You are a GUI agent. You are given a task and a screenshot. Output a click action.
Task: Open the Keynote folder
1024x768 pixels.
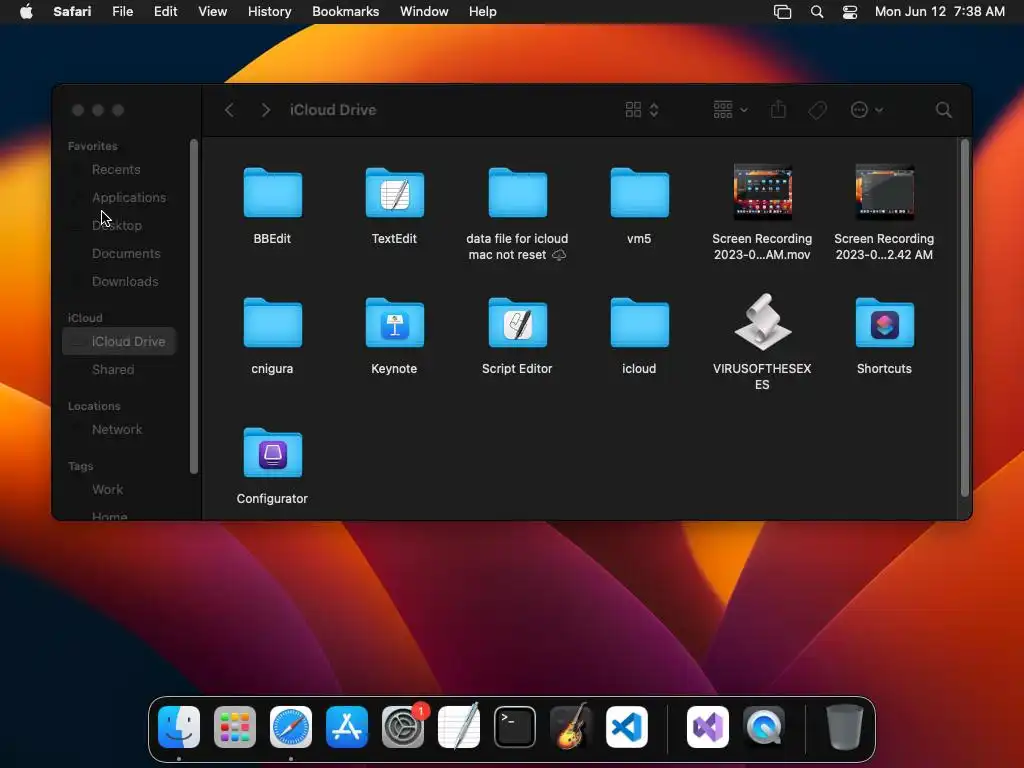394,322
